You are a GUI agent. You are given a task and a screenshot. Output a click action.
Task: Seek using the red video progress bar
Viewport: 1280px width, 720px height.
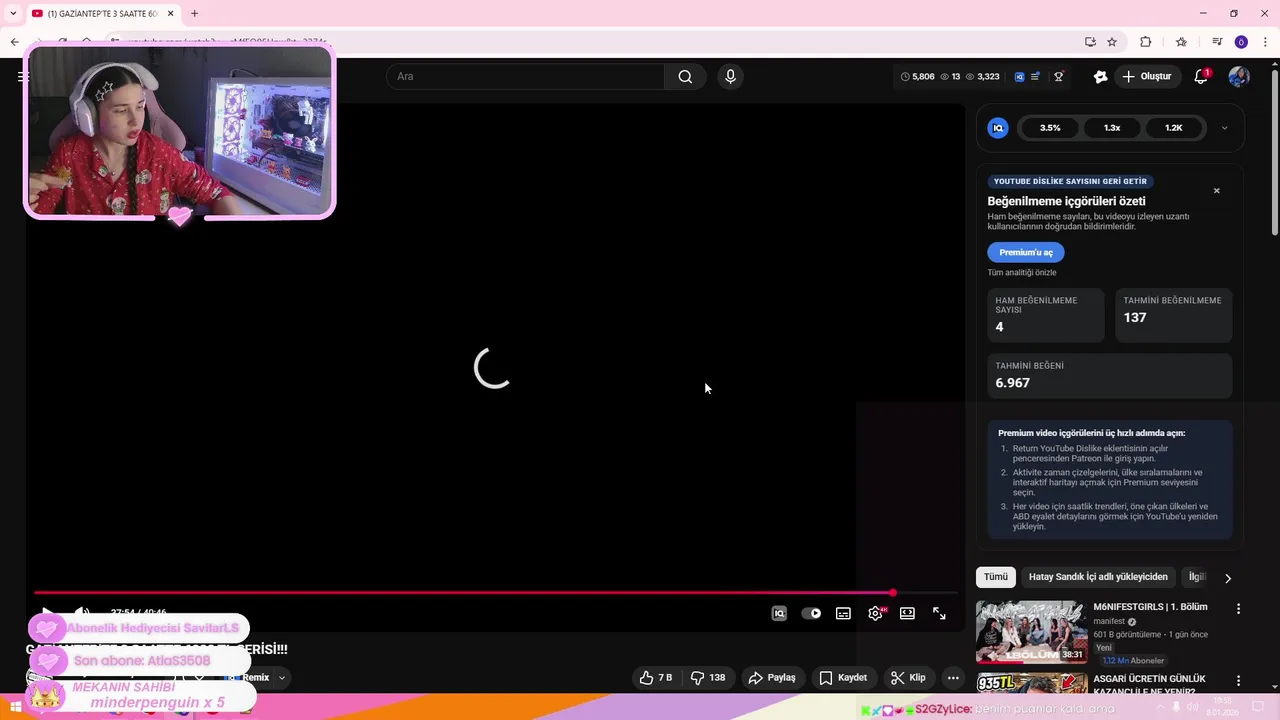[496, 593]
